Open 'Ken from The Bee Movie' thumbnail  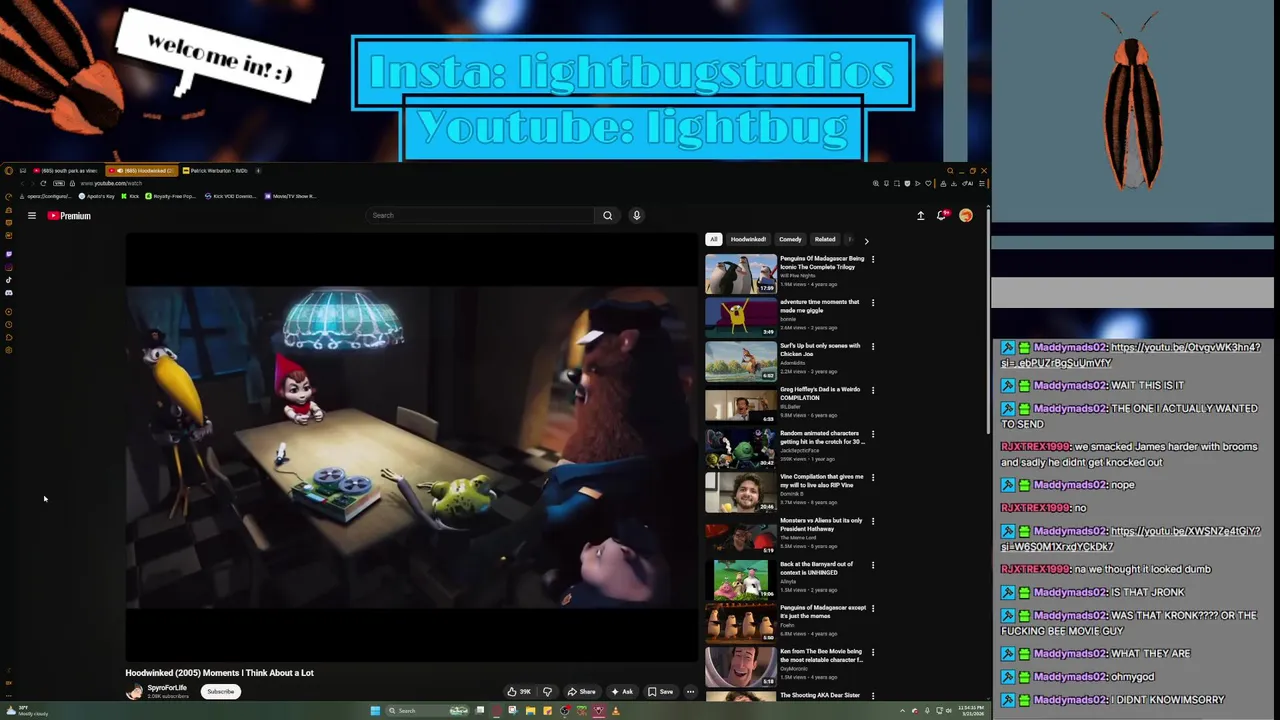[741, 666]
